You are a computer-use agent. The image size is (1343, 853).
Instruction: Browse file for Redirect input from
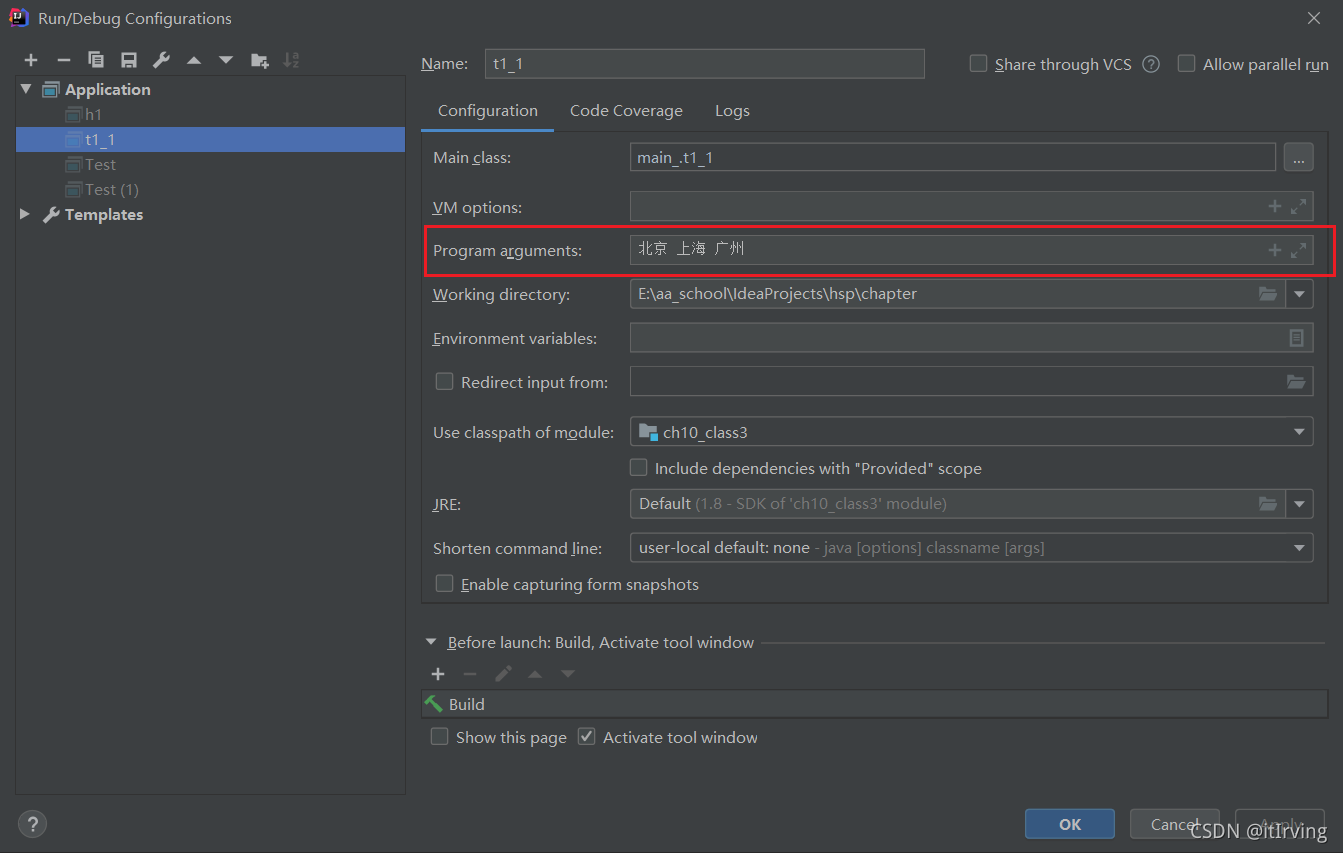(x=1296, y=381)
